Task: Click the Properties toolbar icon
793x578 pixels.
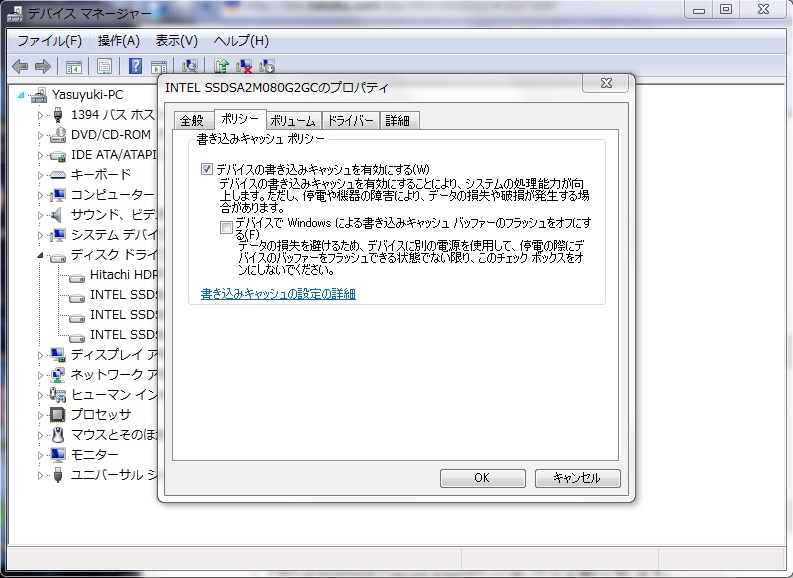Action: [x=104, y=66]
